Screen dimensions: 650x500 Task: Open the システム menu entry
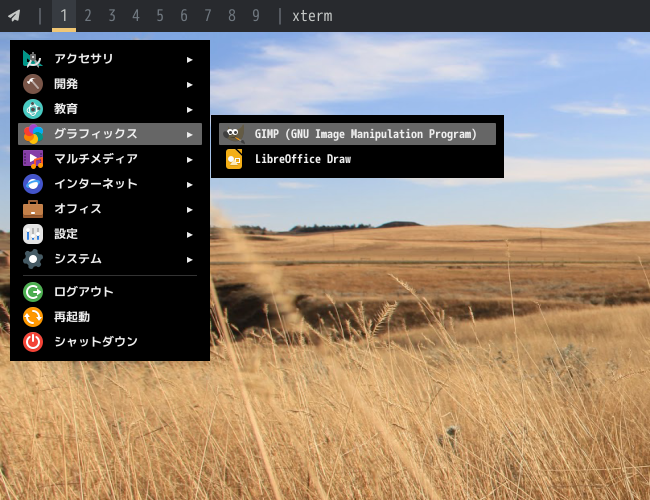[110, 259]
